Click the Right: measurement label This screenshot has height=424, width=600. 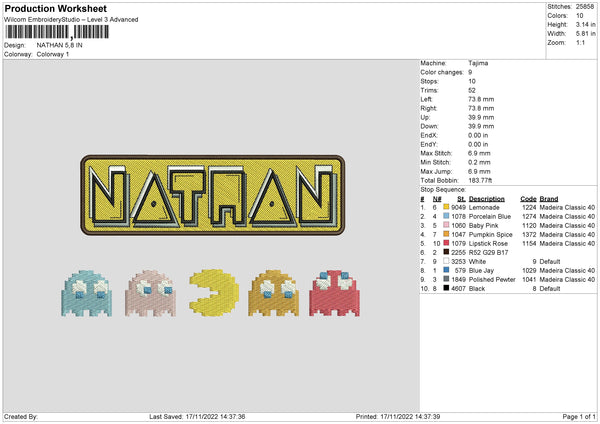point(428,108)
